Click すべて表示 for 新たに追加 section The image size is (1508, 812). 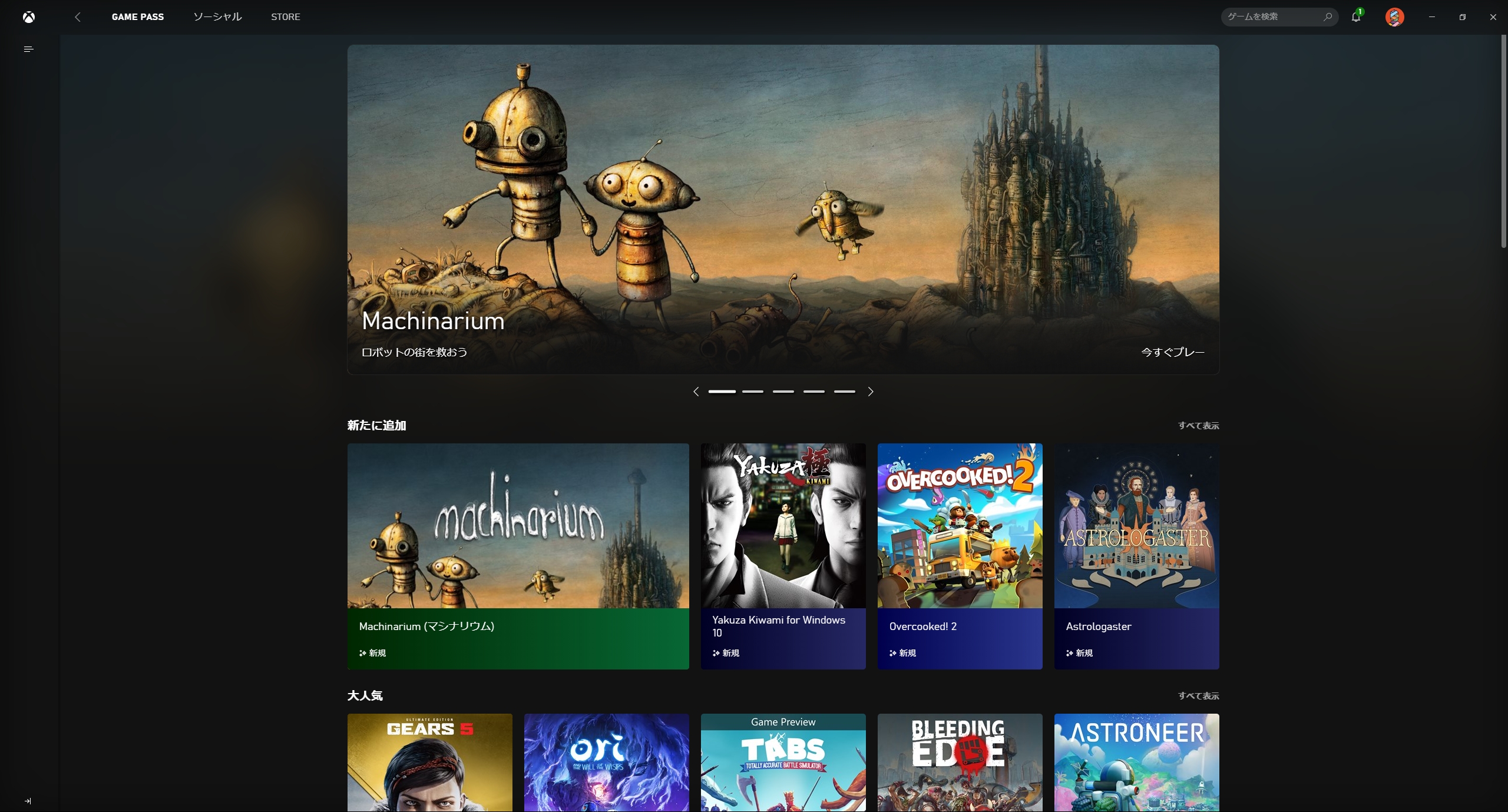(1198, 426)
